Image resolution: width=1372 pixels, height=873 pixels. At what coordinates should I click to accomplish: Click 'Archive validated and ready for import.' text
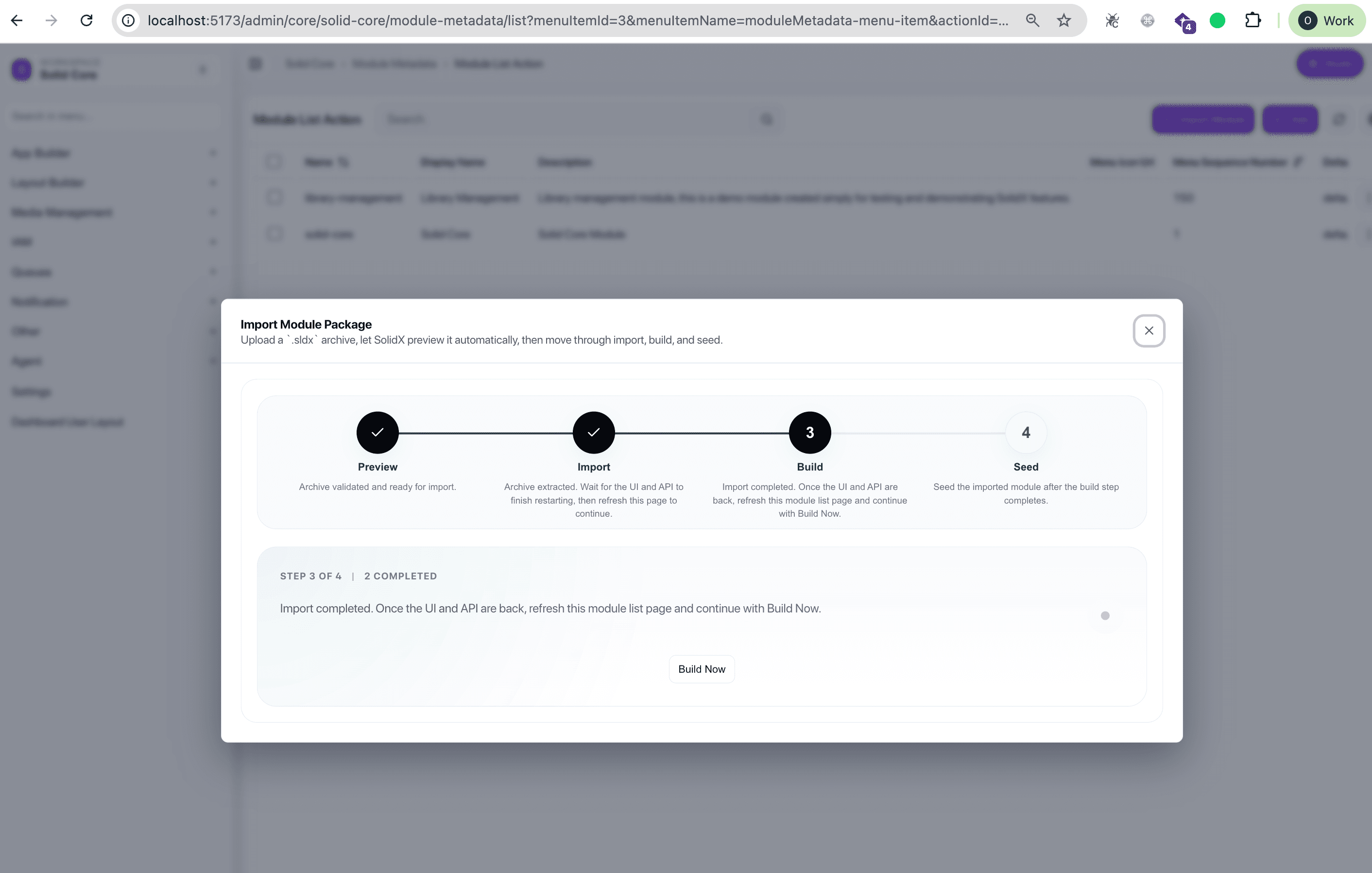377,487
